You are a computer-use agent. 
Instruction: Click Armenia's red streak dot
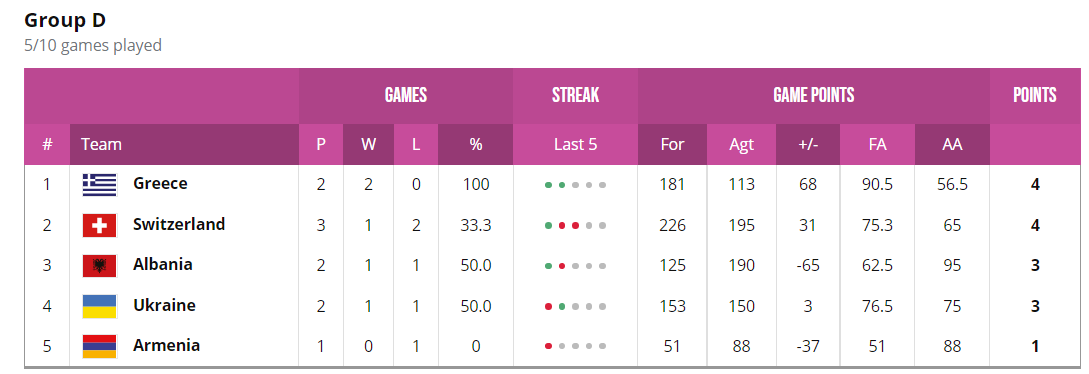tap(549, 346)
